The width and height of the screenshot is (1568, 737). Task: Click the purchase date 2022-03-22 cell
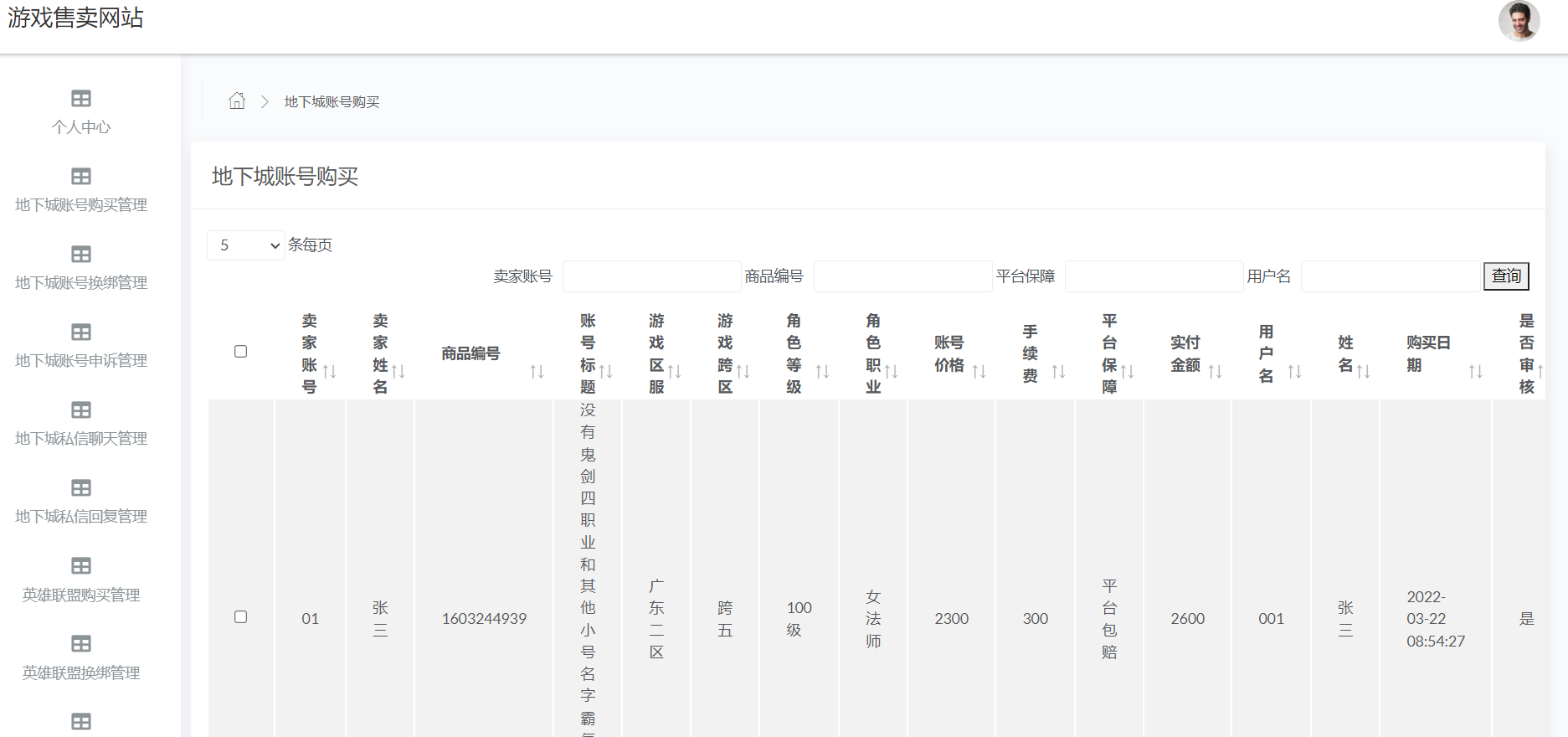tap(1436, 619)
